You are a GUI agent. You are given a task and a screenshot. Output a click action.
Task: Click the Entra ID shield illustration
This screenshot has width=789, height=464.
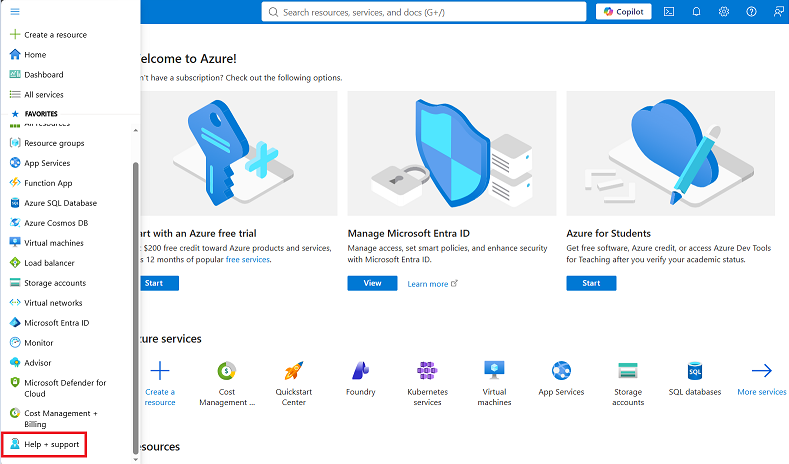coord(452,152)
